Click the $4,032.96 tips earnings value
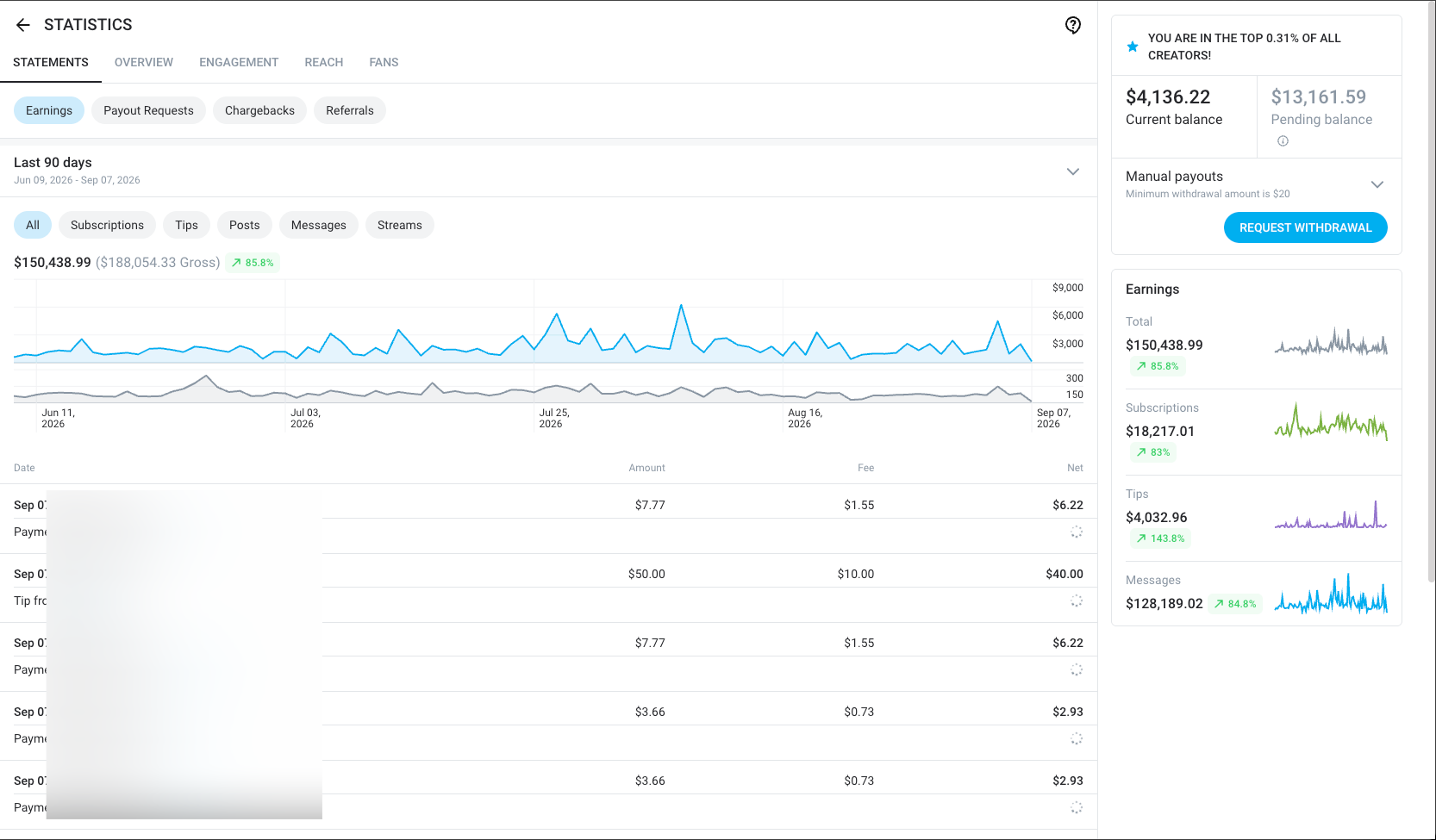 coord(1157,518)
